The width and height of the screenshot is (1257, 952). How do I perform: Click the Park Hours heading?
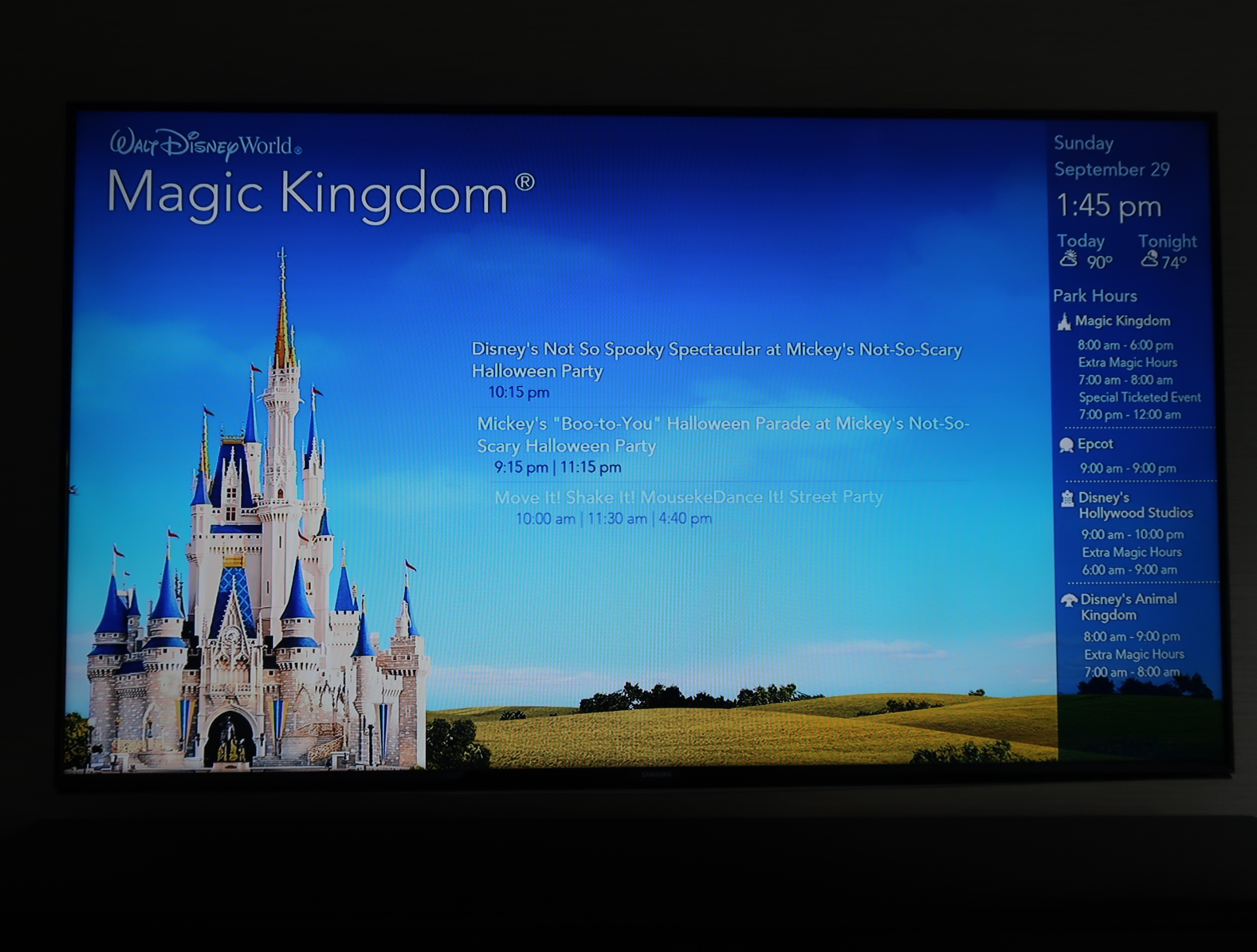click(x=1095, y=296)
